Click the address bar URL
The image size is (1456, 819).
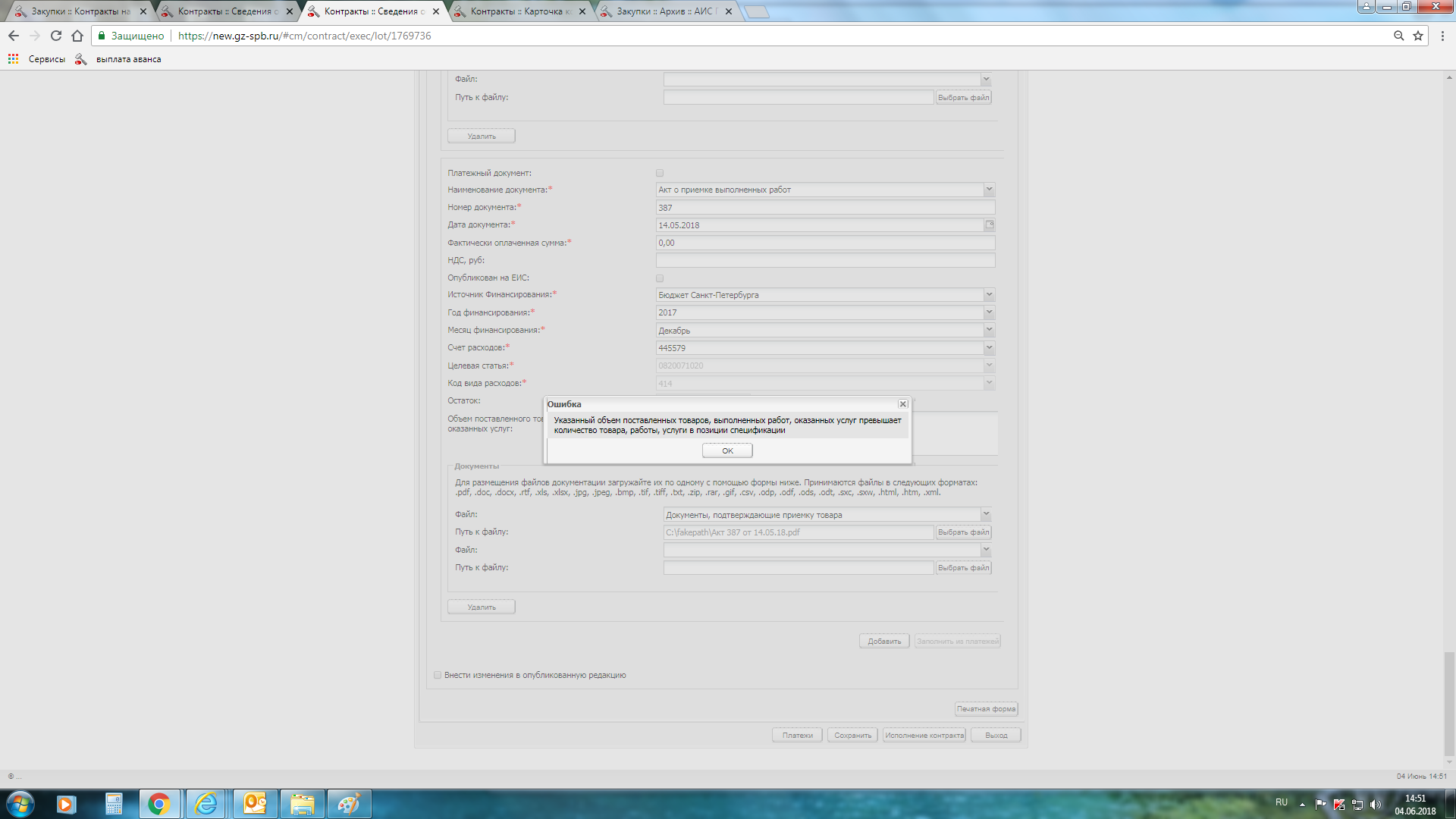(305, 36)
